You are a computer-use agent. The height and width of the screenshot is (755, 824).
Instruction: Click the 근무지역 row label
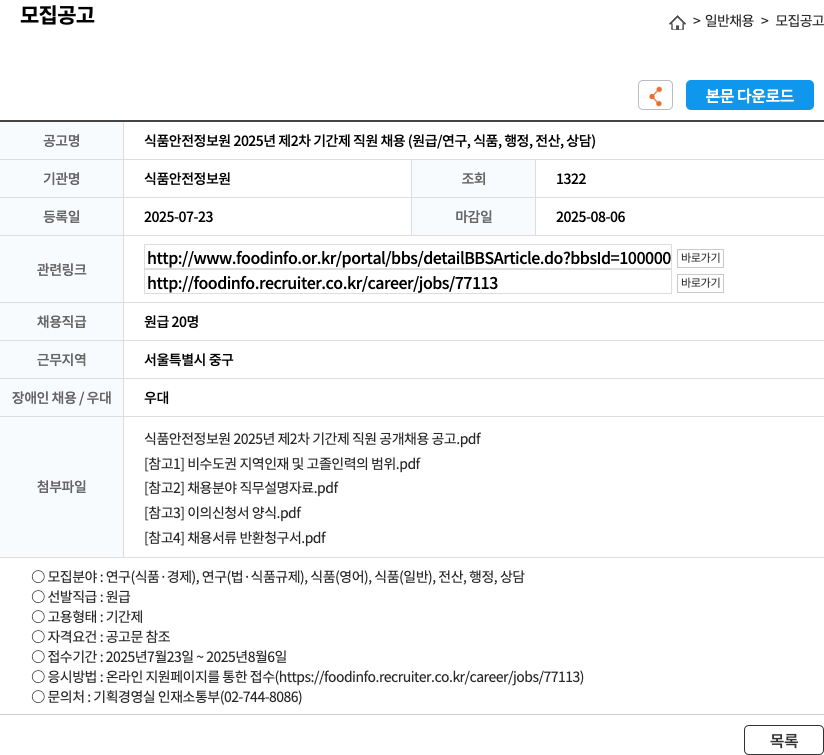[61, 360]
